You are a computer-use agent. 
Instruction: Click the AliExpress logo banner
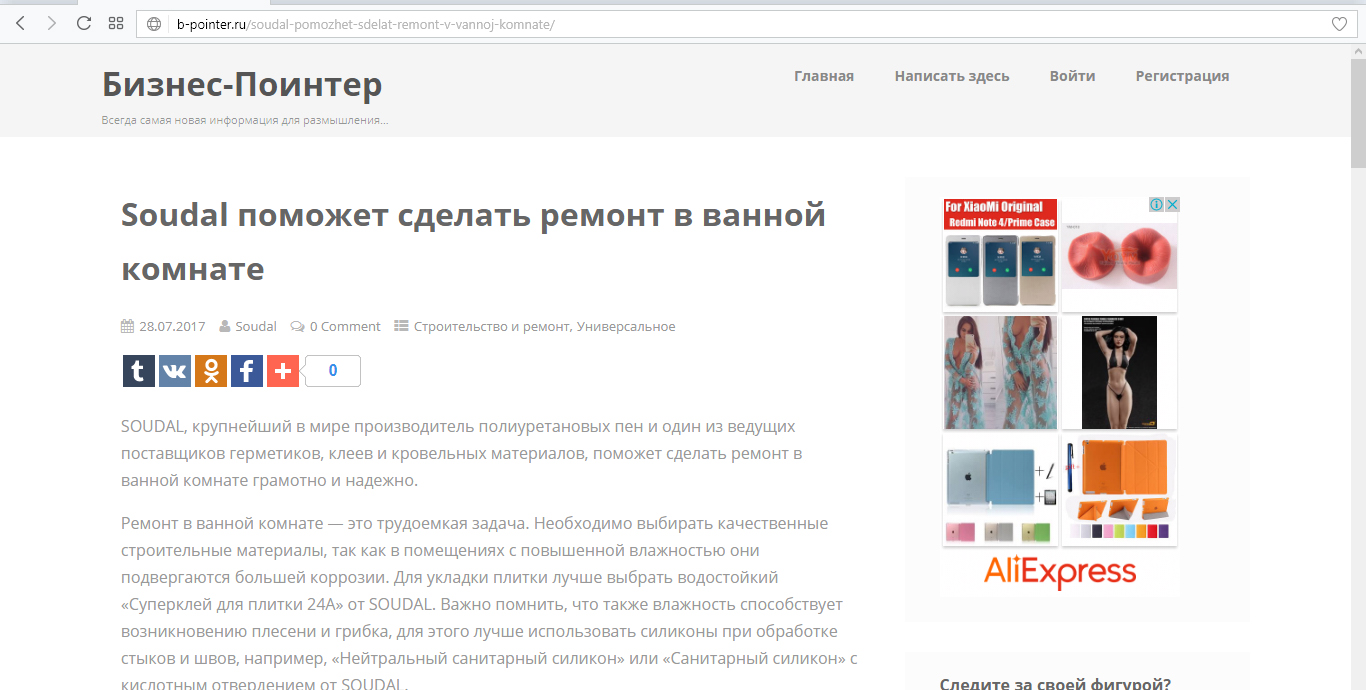[1060, 572]
